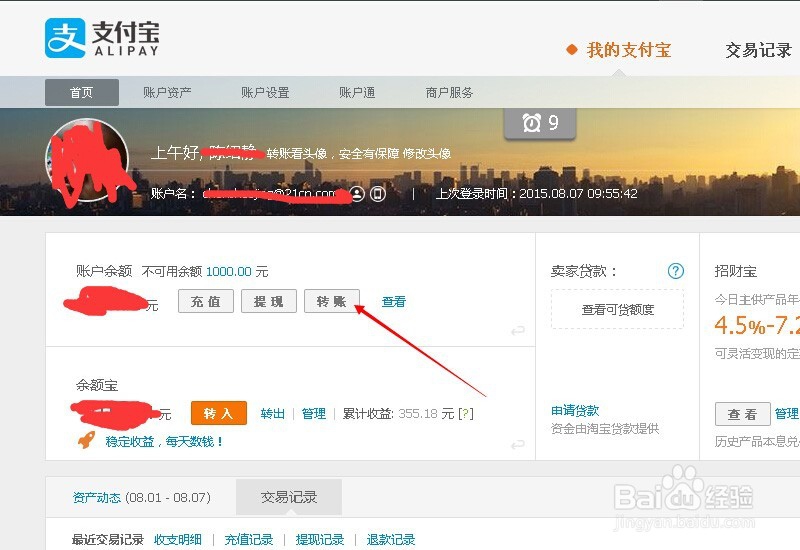This screenshot has width=800, height=550.
Task: Click the 转账 button
Action: point(332,302)
